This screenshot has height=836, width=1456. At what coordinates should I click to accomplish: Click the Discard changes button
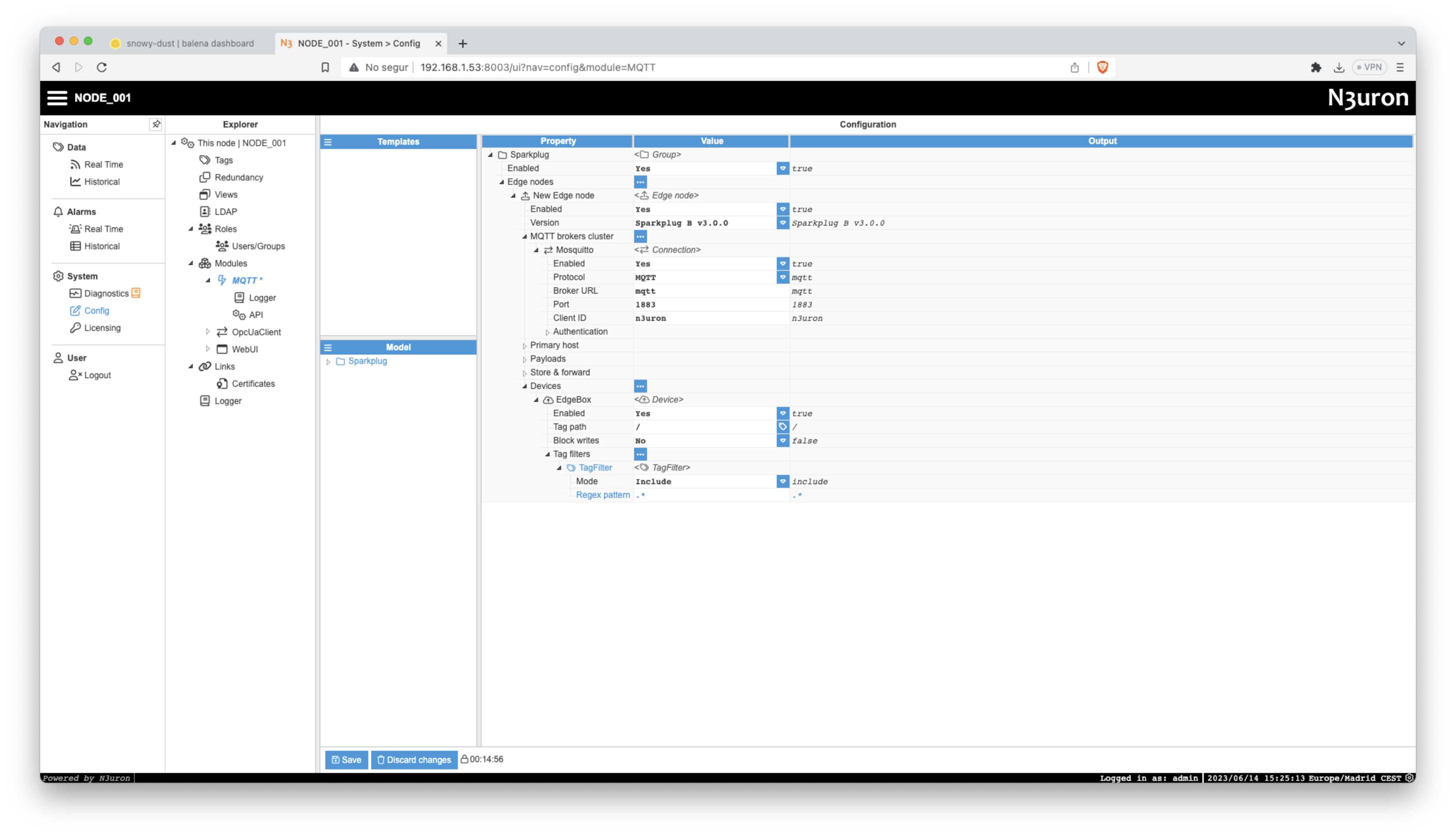point(414,760)
